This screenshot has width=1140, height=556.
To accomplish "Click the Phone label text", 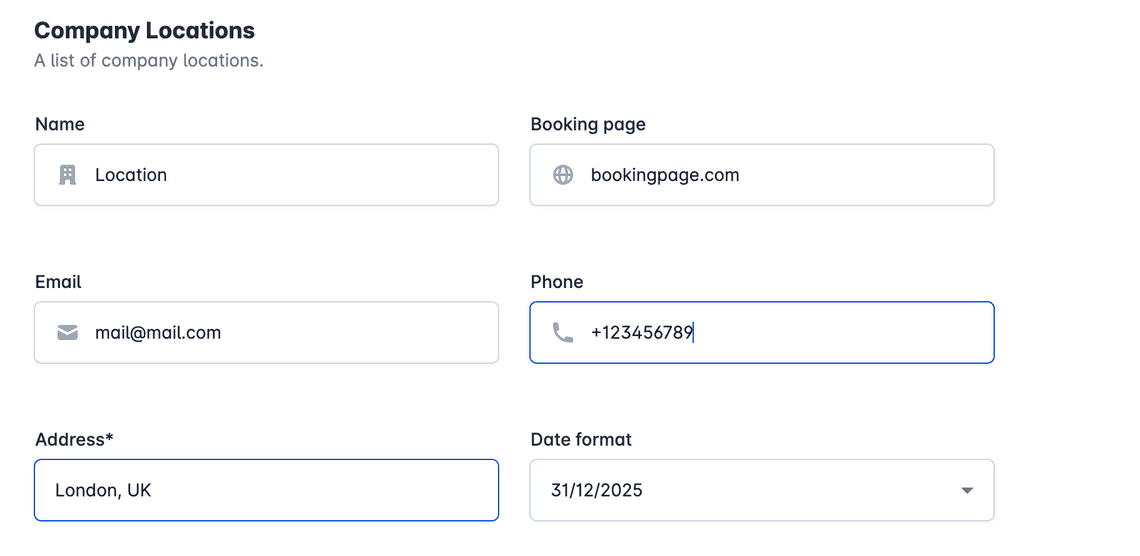I will pos(557,282).
